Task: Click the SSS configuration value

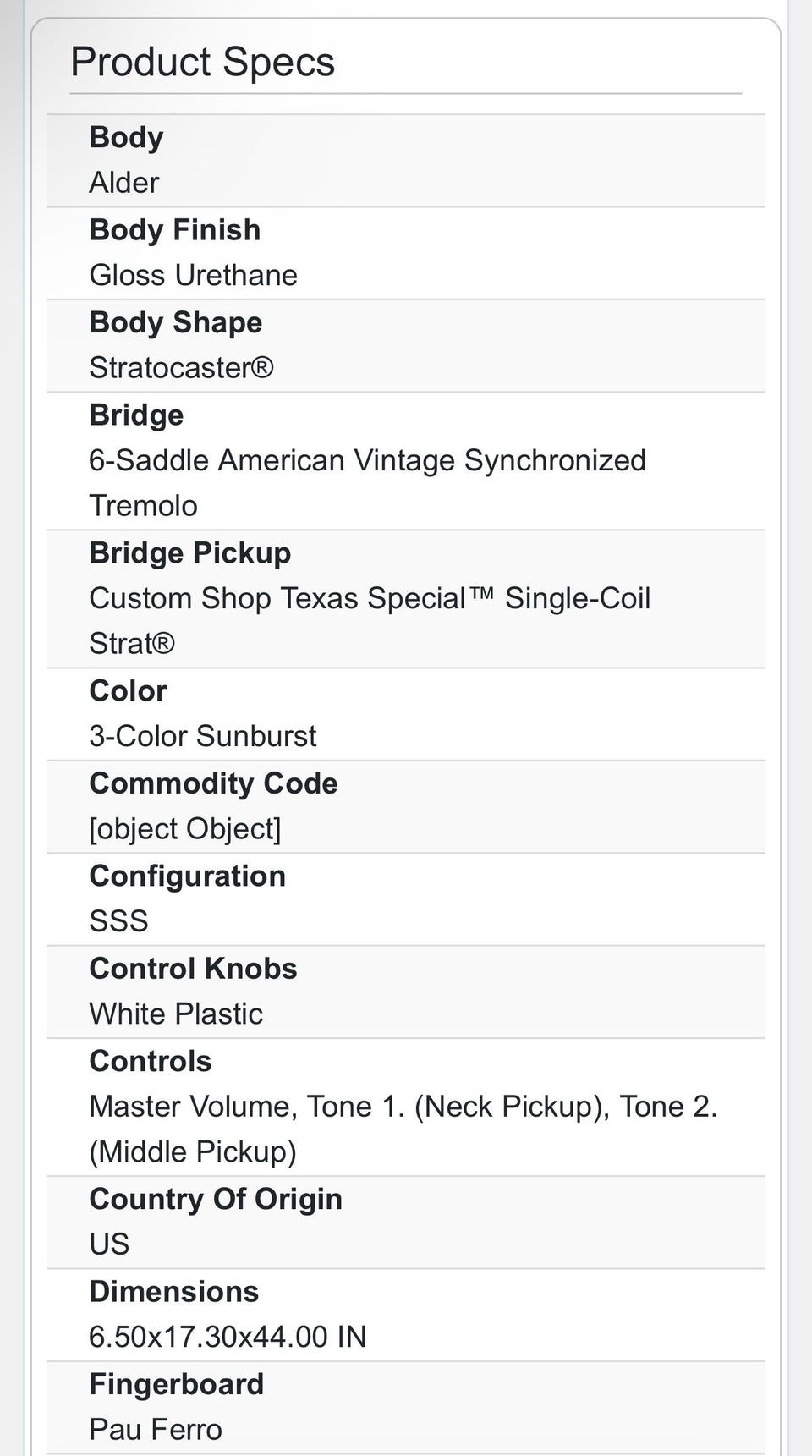Action: pos(118,921)
